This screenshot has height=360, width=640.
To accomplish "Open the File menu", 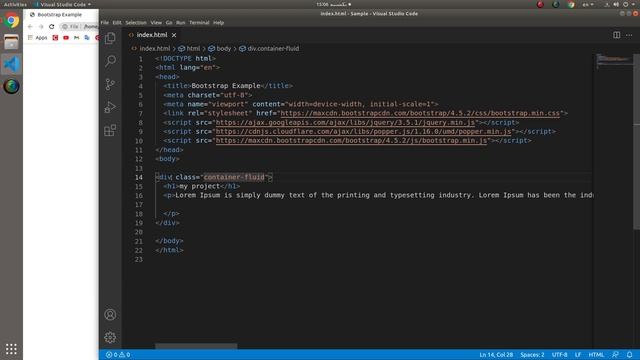I will [x=105, y=22].
